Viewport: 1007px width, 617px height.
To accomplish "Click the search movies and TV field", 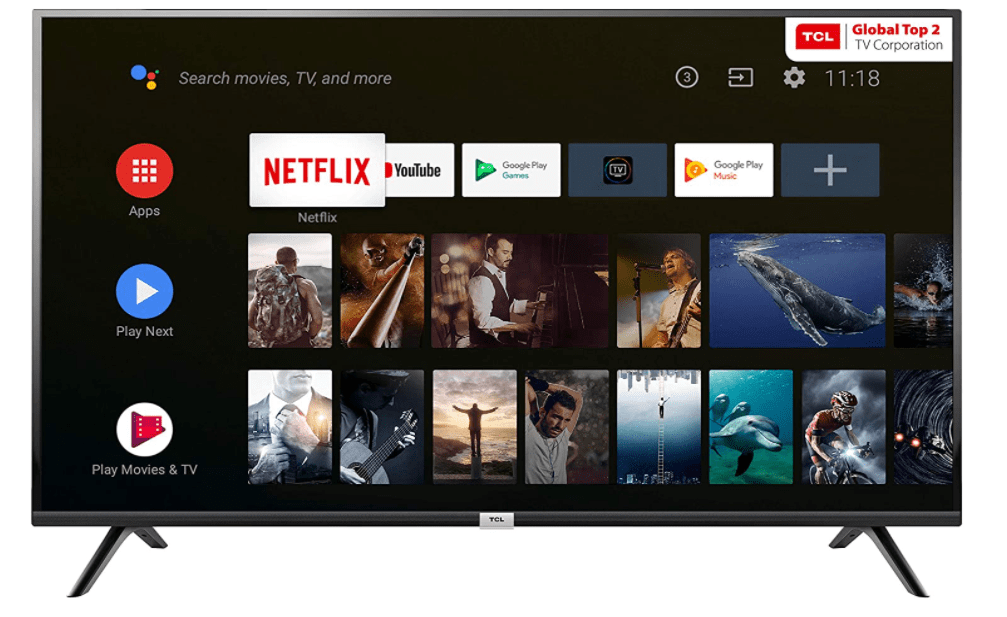I will coord(285,78).
